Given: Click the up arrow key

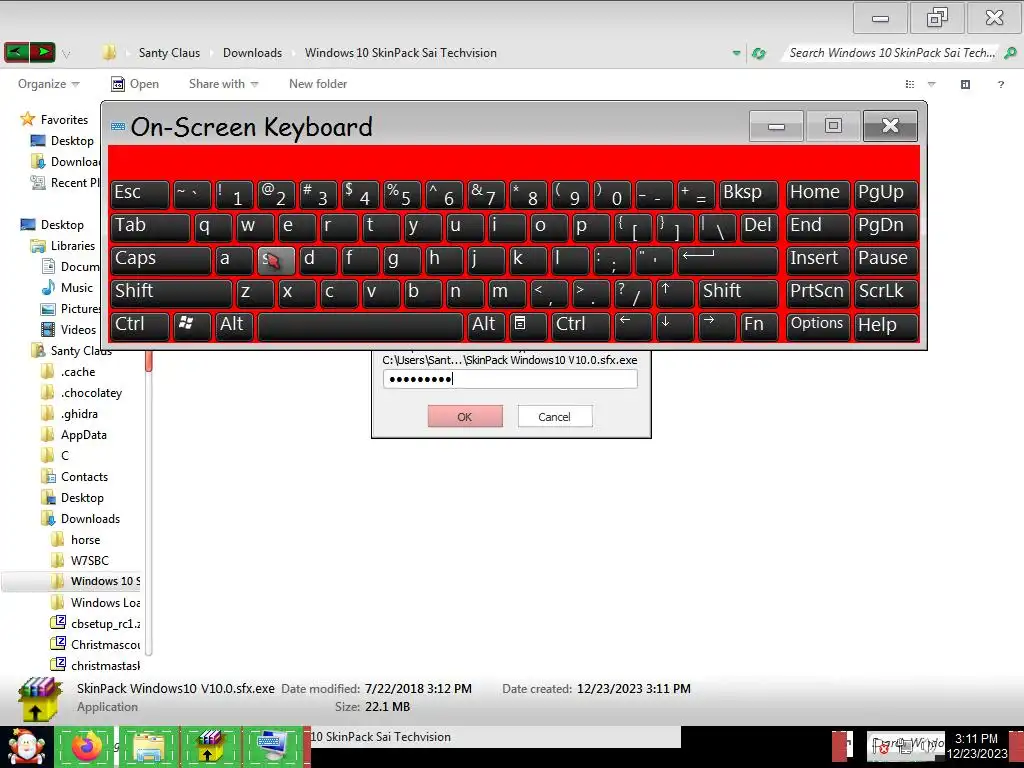Looking at the screenshot, I should (675, 293).
